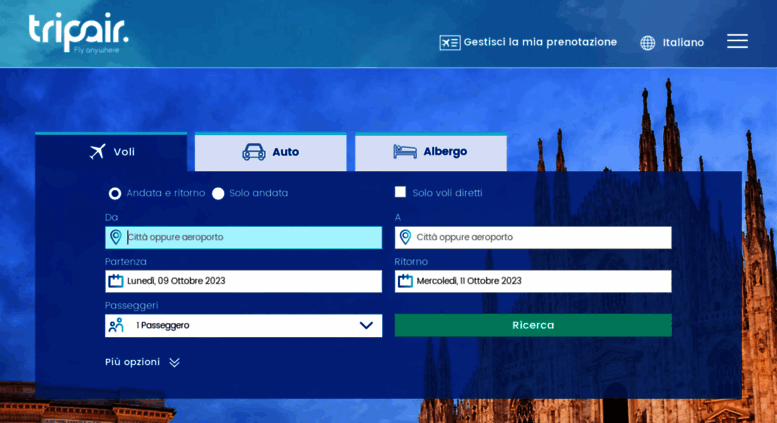The height and width of the screenshot is (423, 777).
Task: Switch to the Voli tab
Action: 111,152
